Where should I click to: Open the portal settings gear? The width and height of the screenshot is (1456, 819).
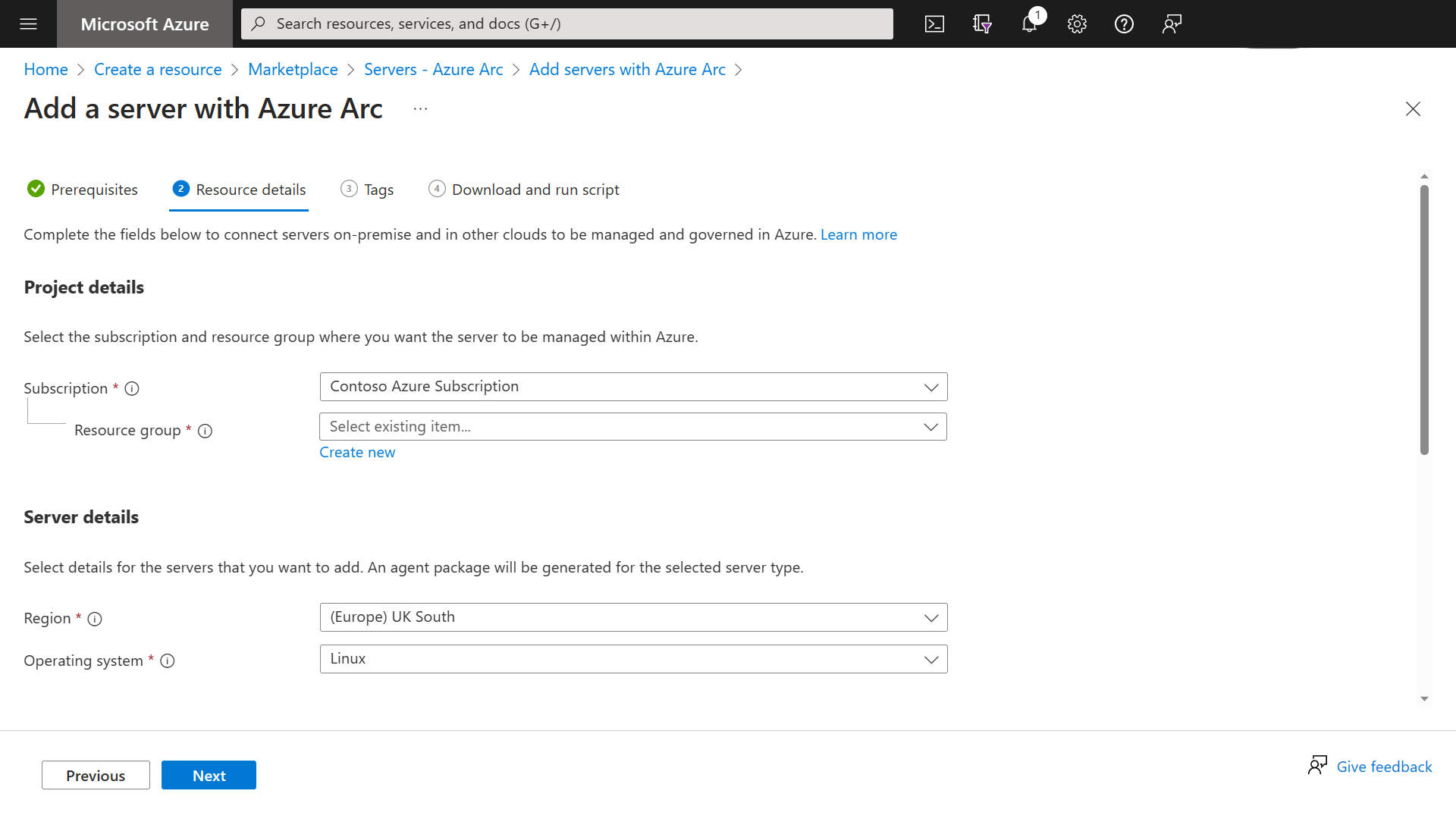click(x=1077, y=24)
